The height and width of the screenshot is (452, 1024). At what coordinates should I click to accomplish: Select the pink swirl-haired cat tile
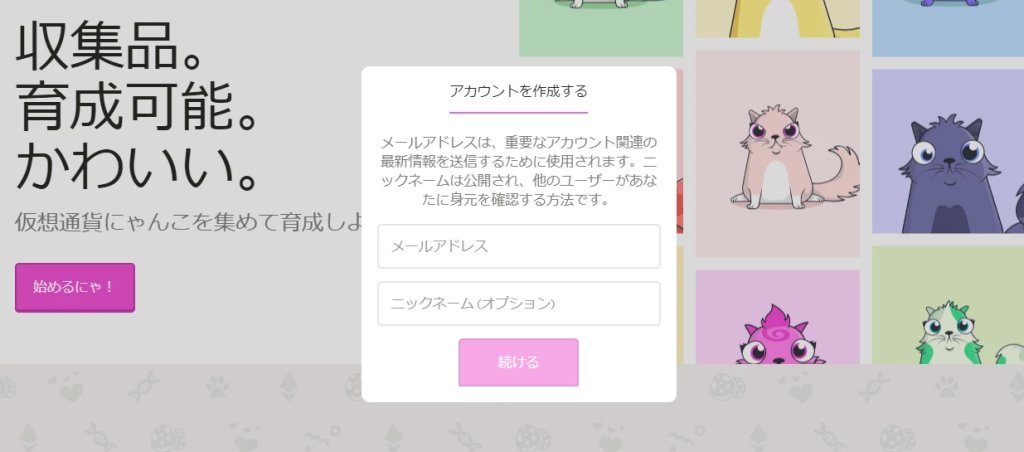pyautogui.click(x=778, y=317)
